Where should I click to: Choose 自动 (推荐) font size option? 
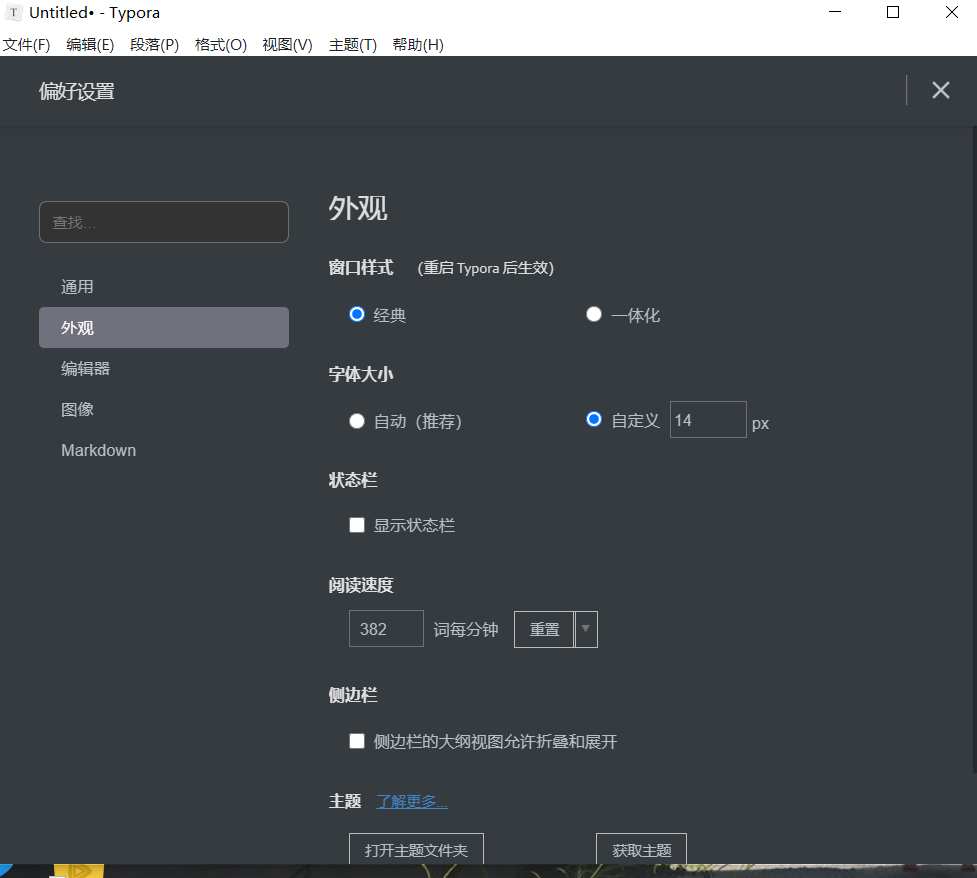coord(356,421)
